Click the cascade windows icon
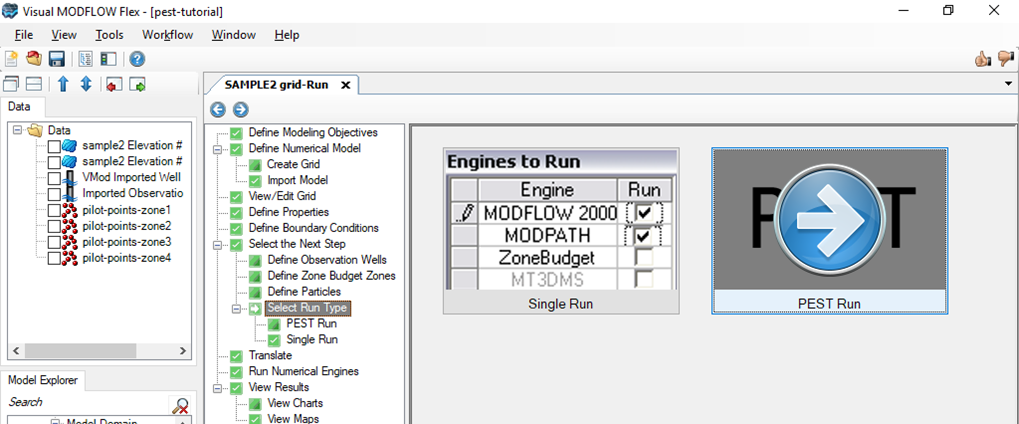Viewport: 1019px width, 424px height. (x=11, y=84)
